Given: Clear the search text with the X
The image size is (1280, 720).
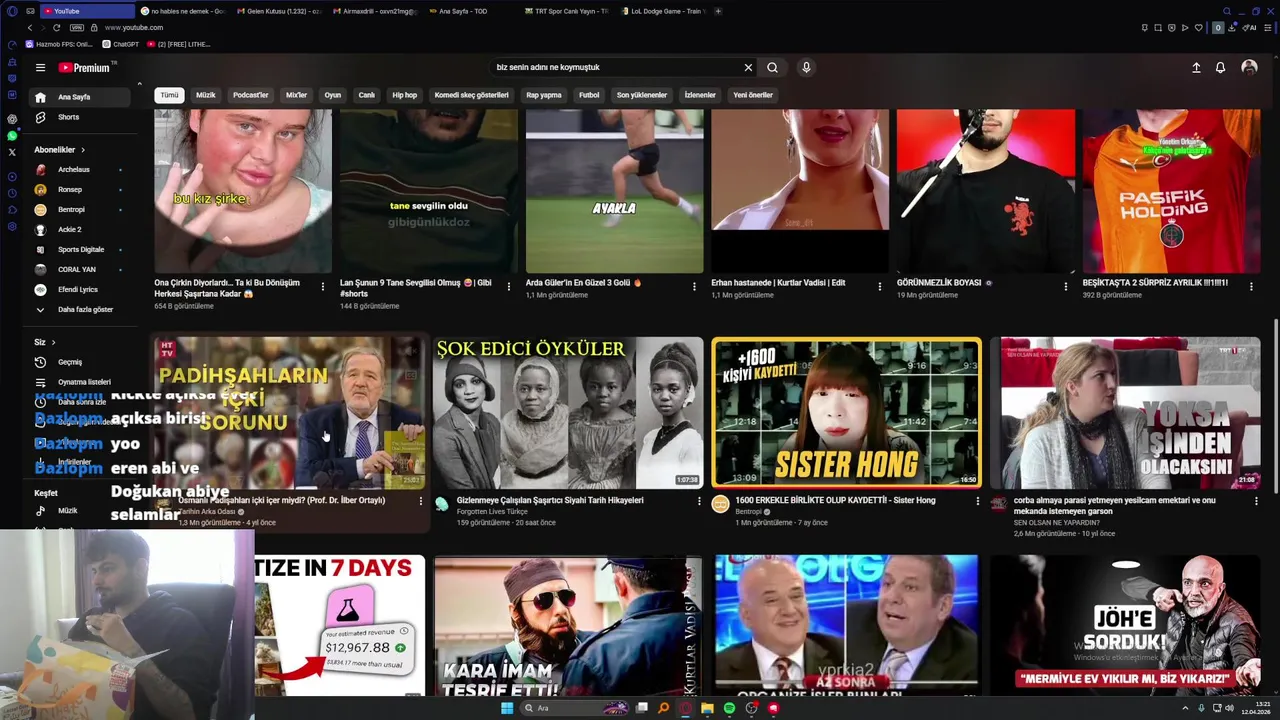Looking at the screenshot, I should (x=748, y=68).
